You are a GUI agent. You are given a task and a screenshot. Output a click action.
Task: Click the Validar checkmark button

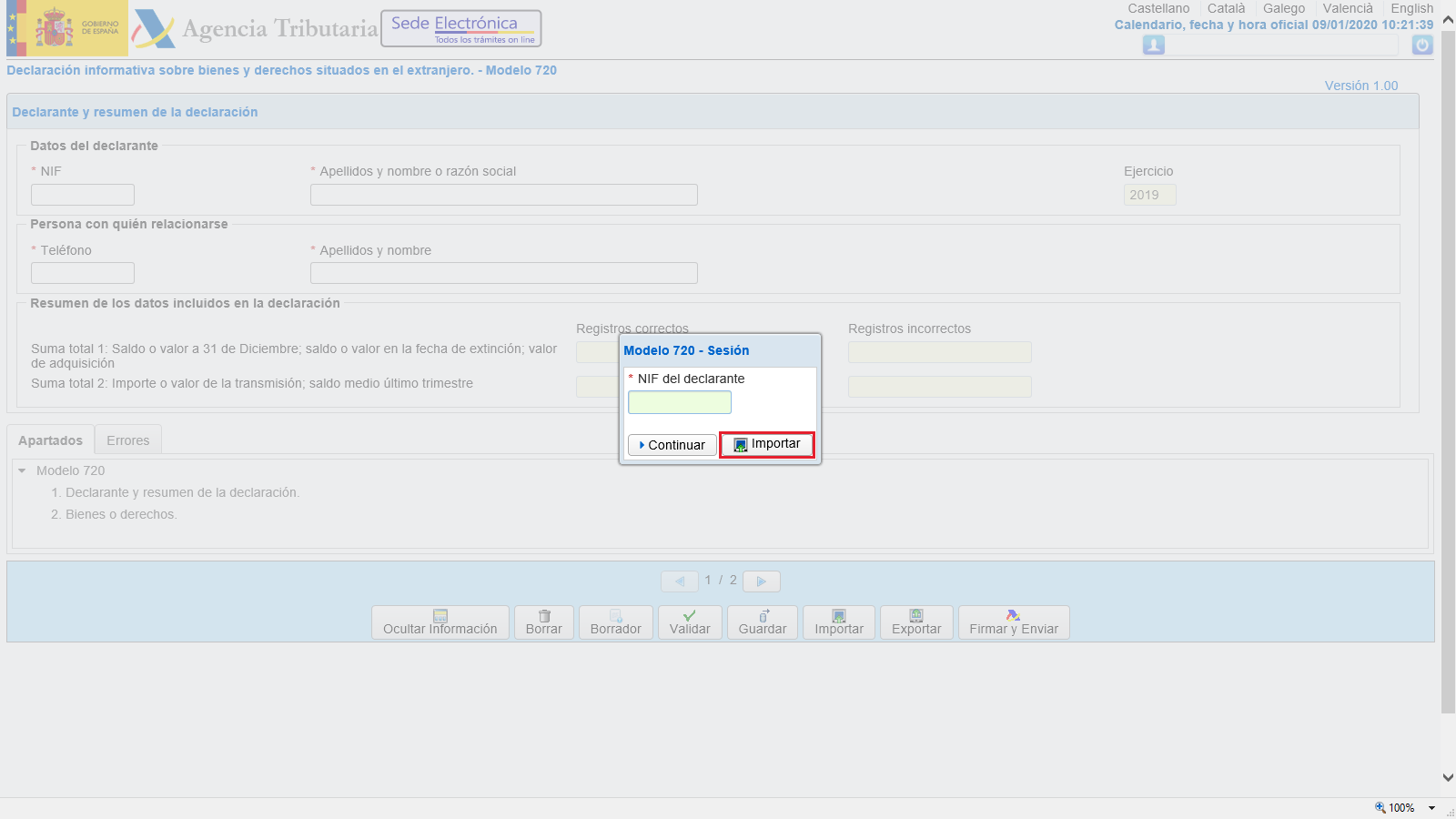coord(690,622)
